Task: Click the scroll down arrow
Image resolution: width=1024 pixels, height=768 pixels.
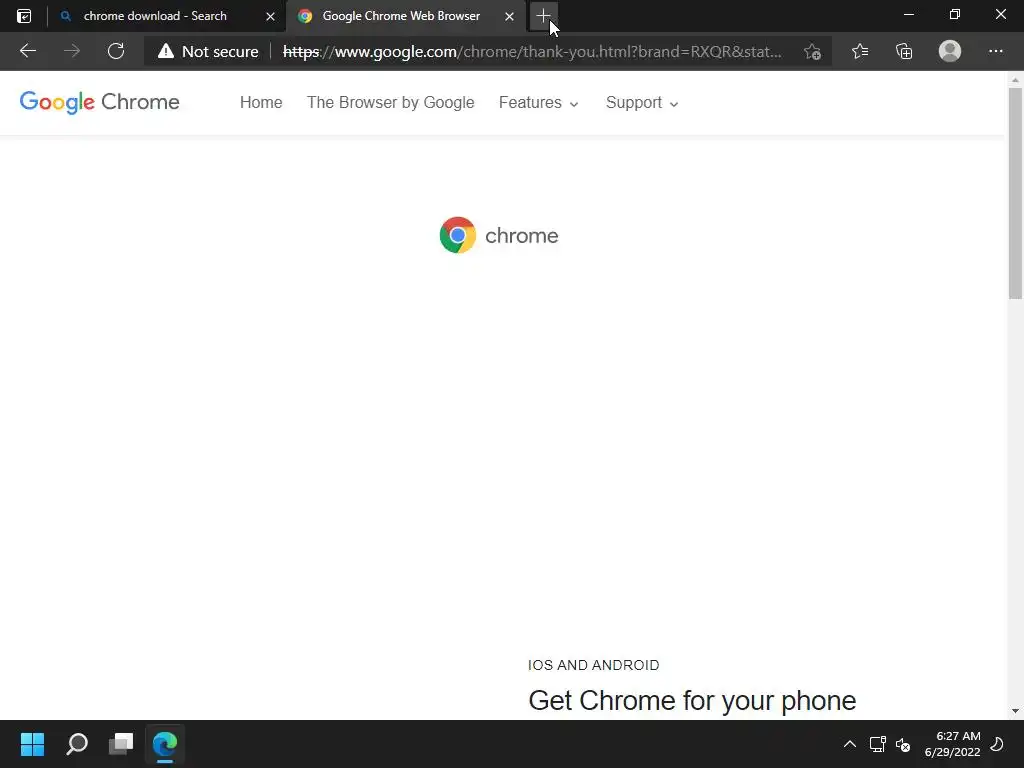Action: click(x=1015, y=711)
